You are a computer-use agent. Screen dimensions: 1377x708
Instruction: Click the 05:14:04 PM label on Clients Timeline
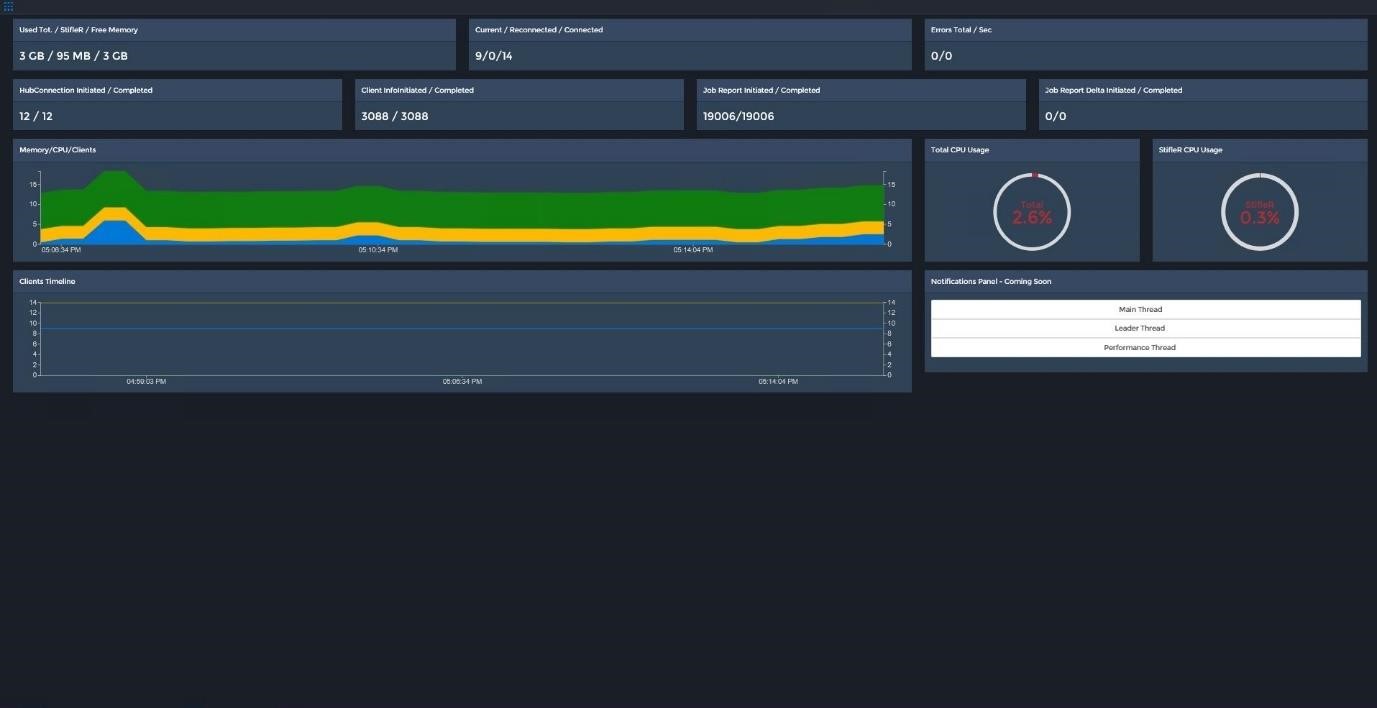778,381
